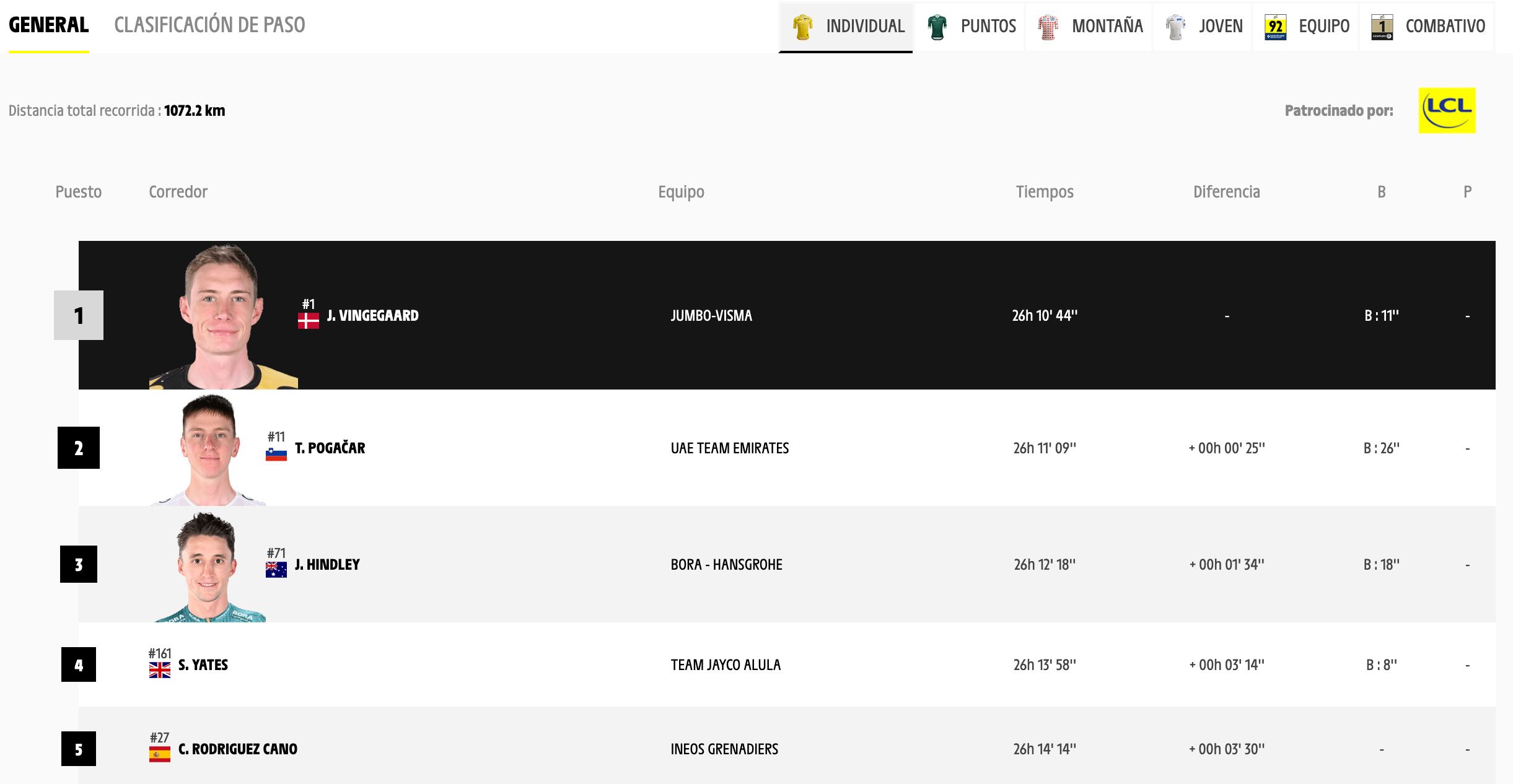Viewport: 1513px width, 784px height.
Task: Click the Danish flag beside Vingegaard
Action: (308, 321)
